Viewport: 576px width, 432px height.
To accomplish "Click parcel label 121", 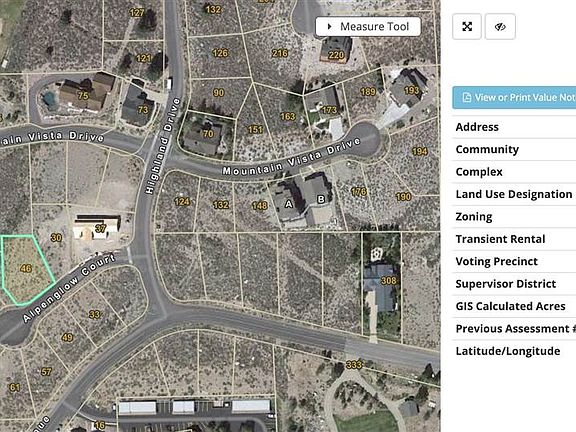I will point(143,58).
